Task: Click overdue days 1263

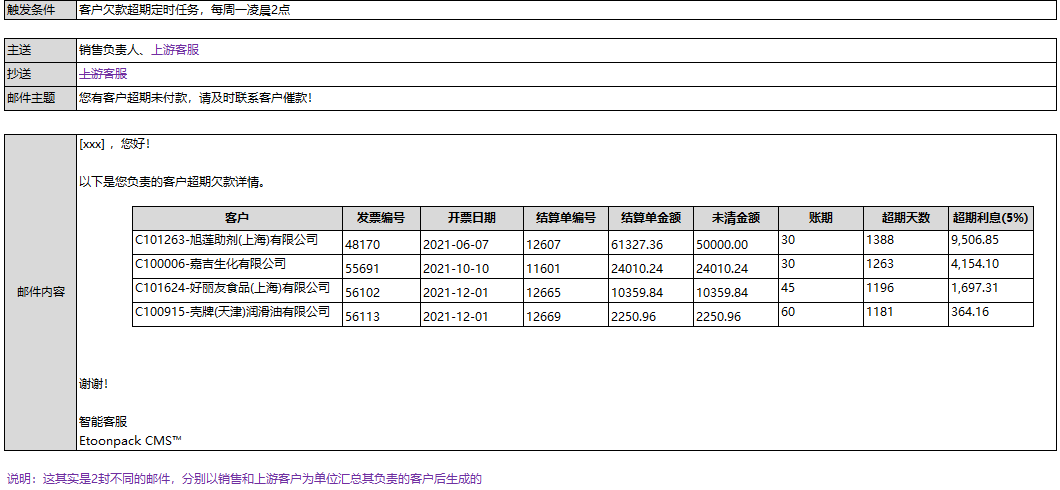Action: coord(880,264)
